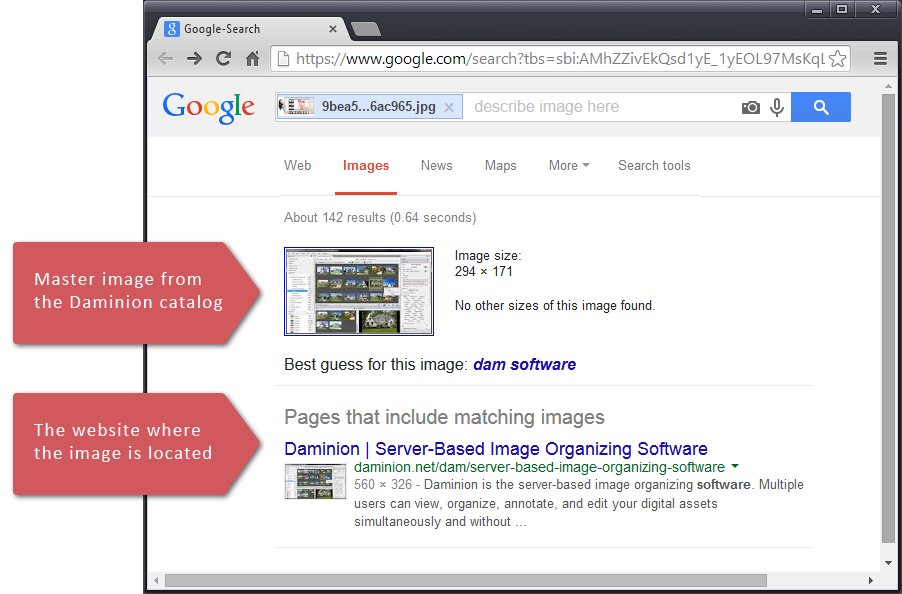Bookmark this page with the star icon

coord(838,59)
